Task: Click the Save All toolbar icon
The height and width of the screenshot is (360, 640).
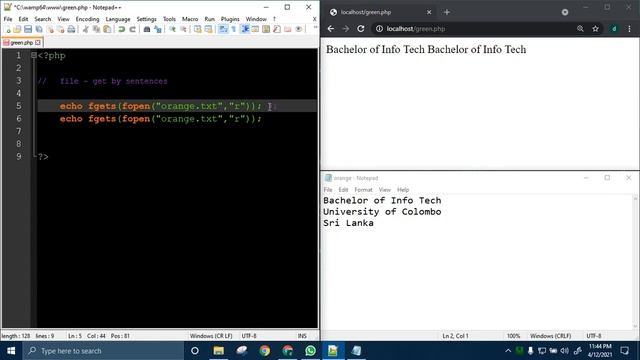Action: (x=39, y=29)
